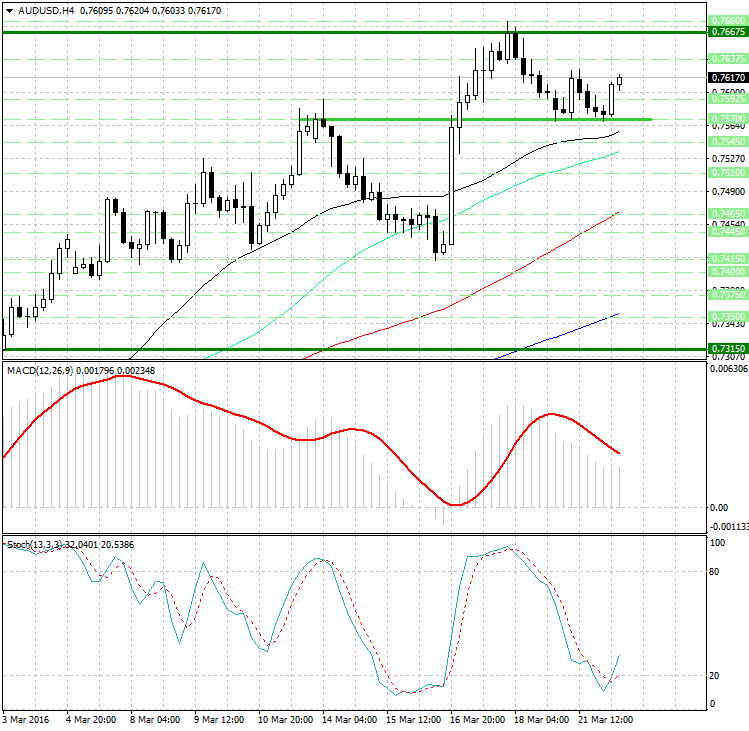Click the 0.74450 price level label
749x731 pixels.
(x=728, y=232)
